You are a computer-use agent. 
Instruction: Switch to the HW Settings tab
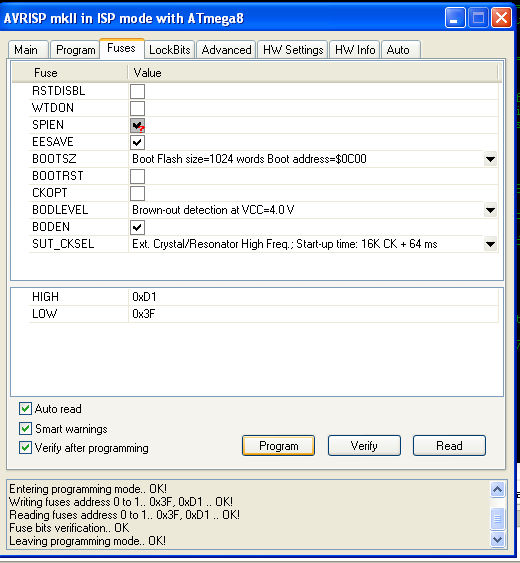point(293,50)
